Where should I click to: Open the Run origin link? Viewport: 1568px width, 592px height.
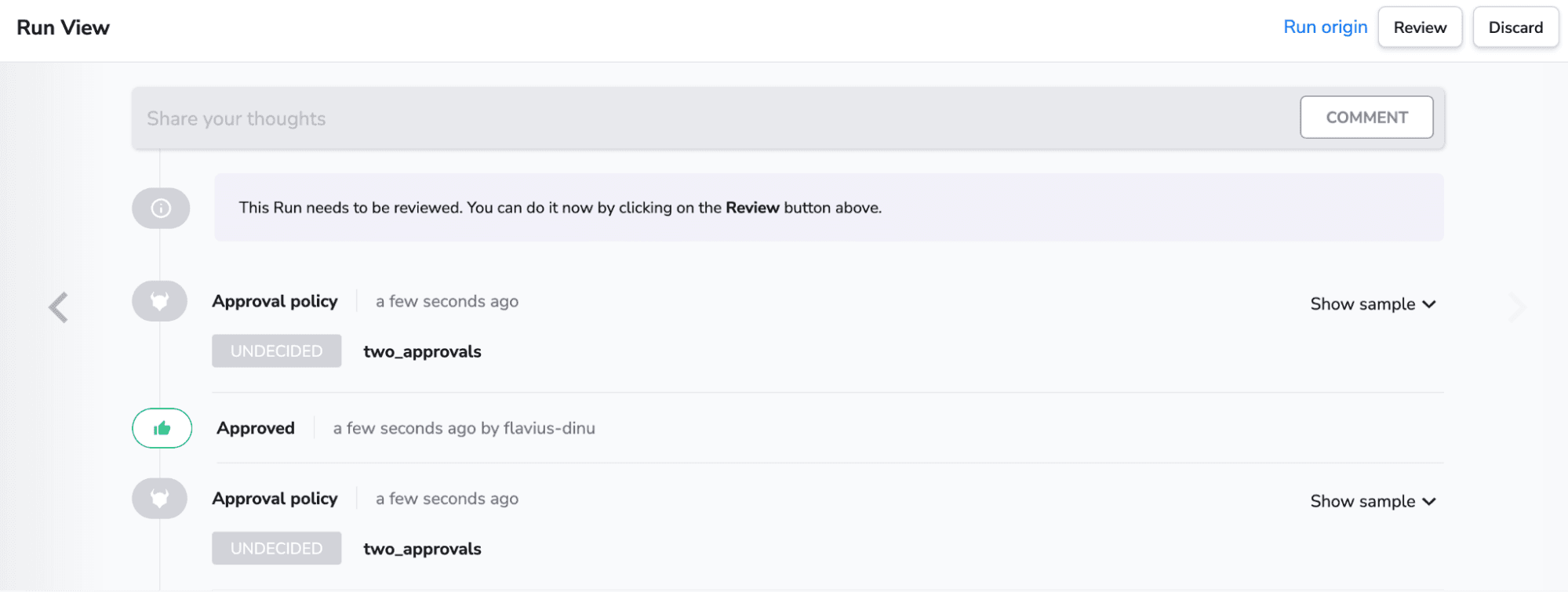[1325, 27]
